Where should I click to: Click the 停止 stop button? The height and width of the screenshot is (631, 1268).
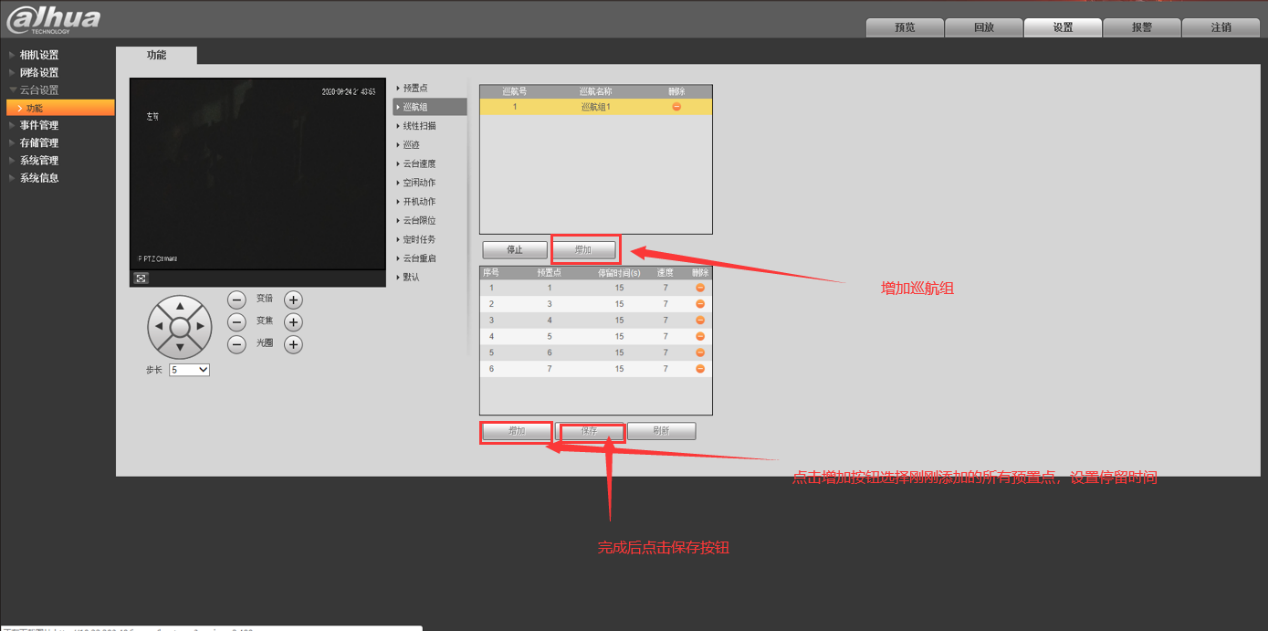click(x=514, y=250)
